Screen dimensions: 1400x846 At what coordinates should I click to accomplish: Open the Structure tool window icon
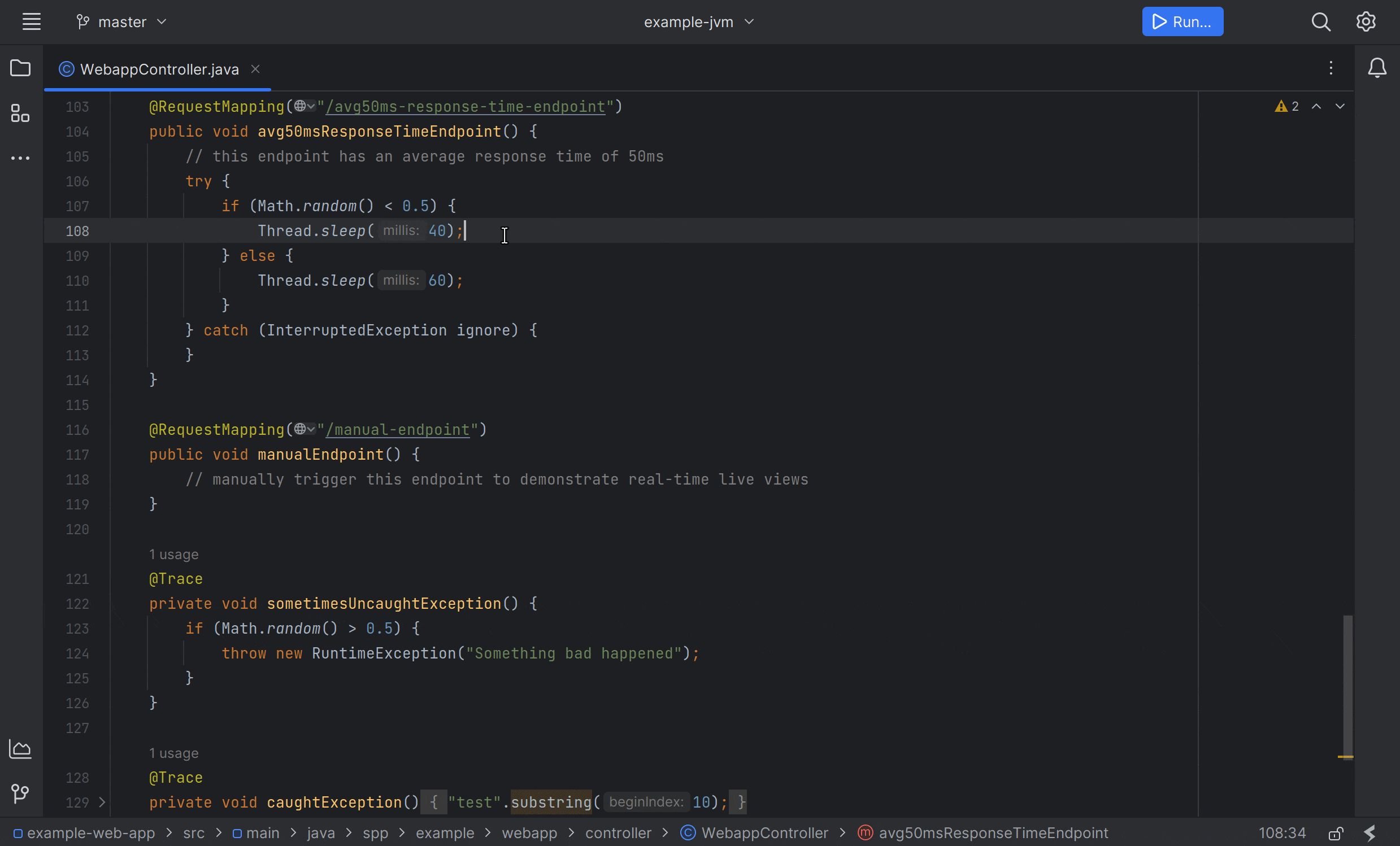pos(20,113)
